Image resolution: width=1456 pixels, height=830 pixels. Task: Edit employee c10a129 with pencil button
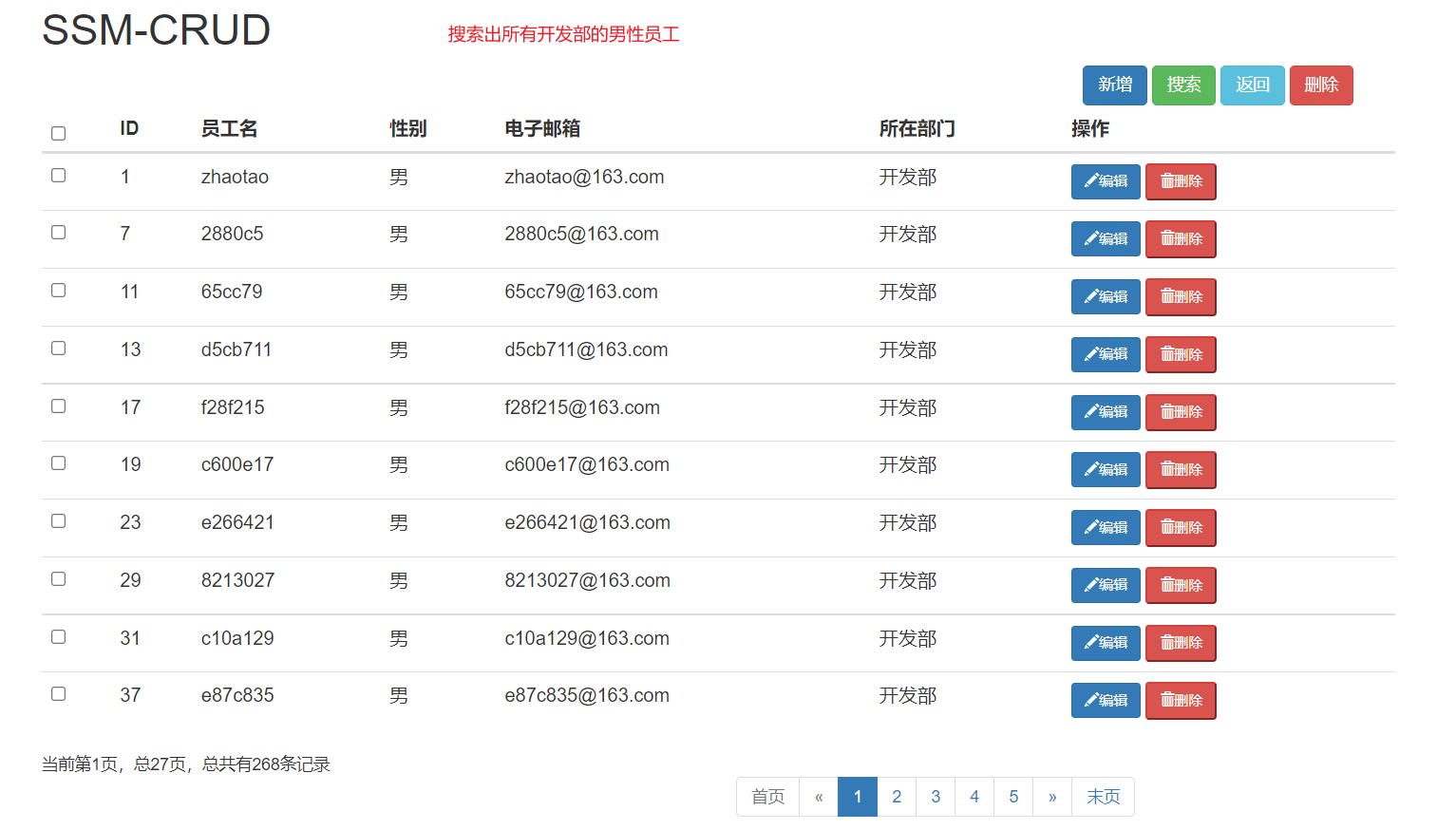click(x=1106, y=643)
